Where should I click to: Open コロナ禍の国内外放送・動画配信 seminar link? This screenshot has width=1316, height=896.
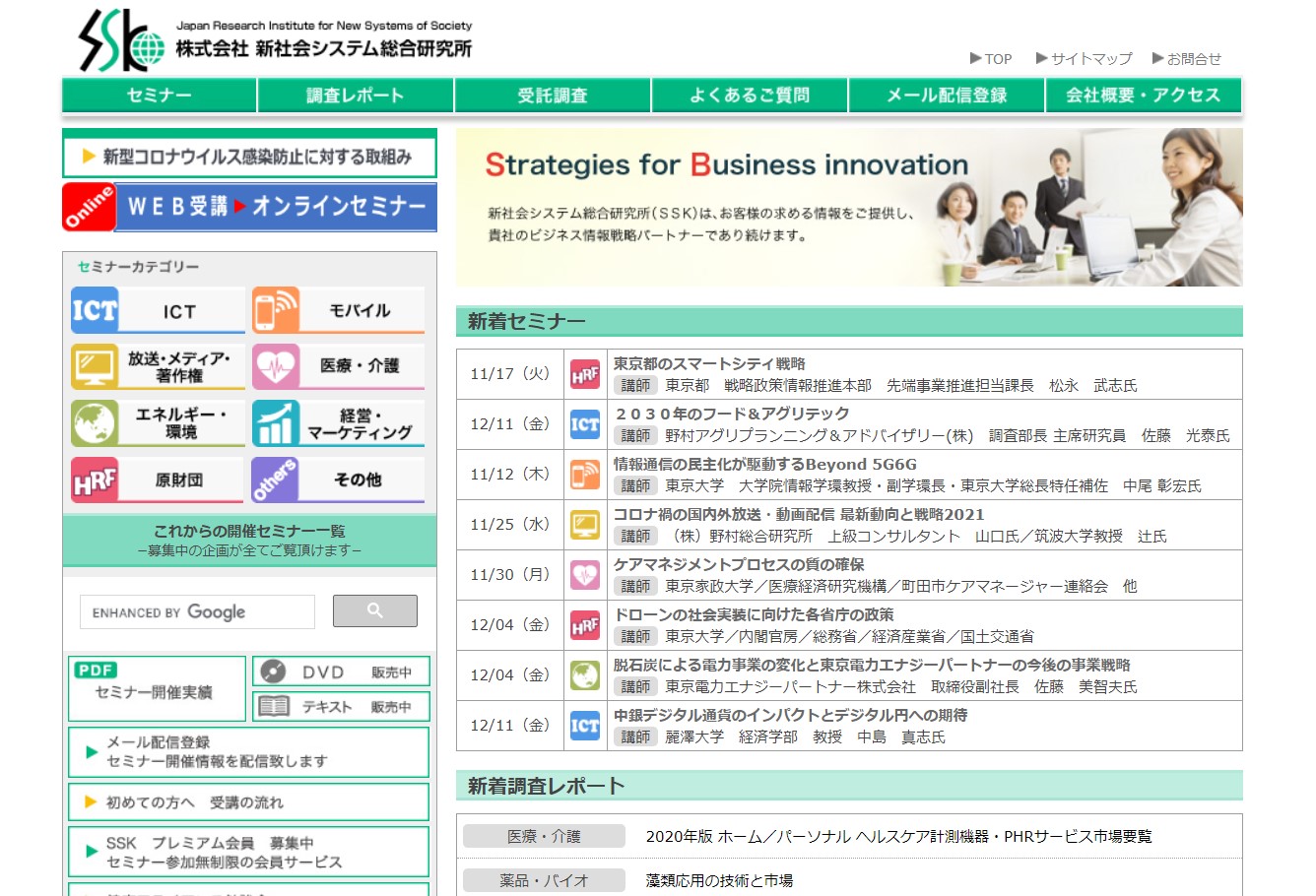799,514
